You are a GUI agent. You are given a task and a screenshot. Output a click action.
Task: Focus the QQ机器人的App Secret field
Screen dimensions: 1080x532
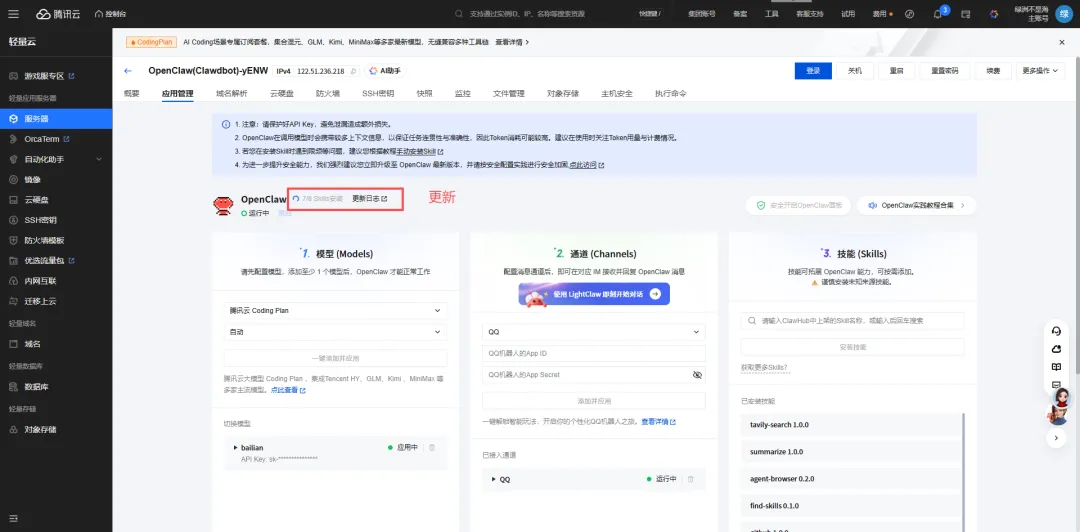(594, 375)
